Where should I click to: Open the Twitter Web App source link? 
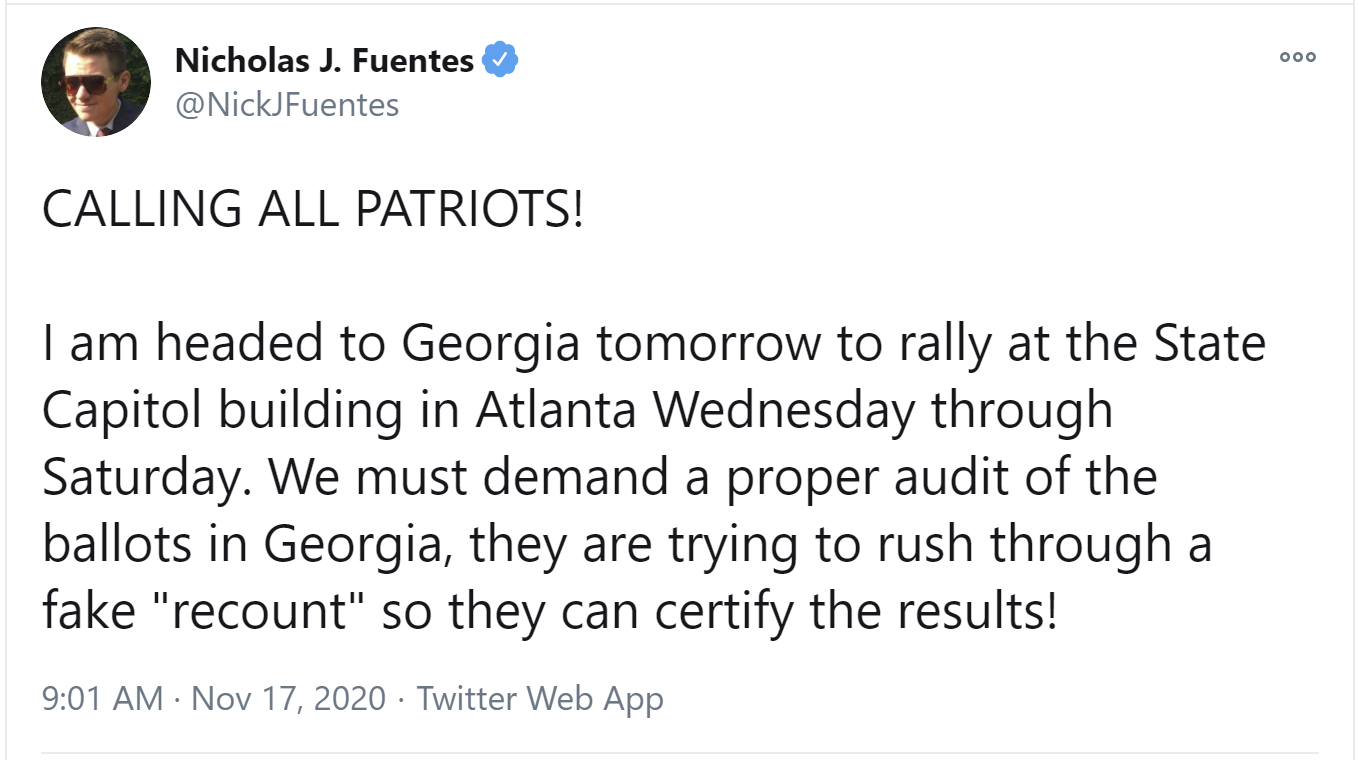pos(540,698)
